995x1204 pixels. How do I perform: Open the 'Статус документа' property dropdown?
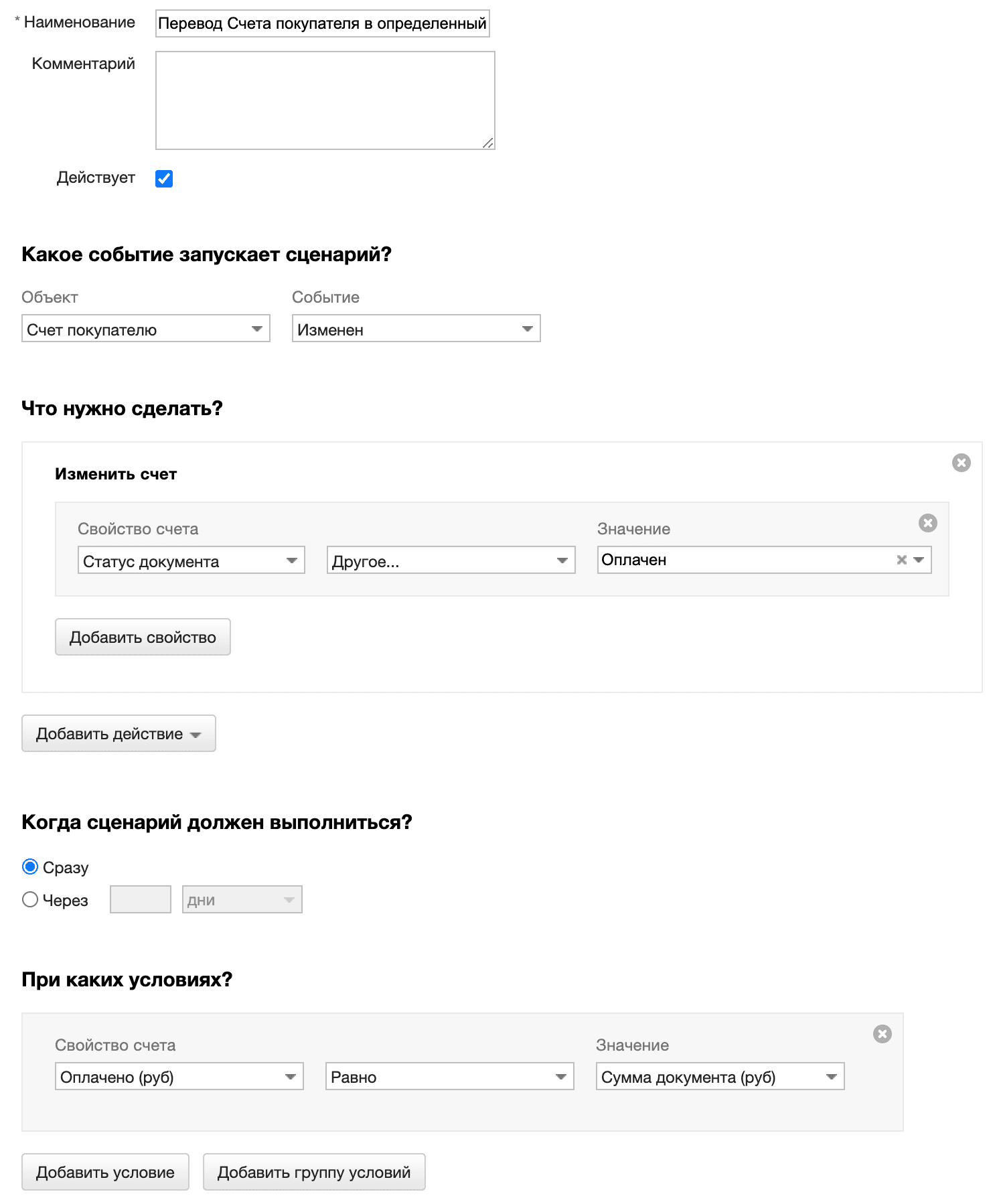[191, 560]
